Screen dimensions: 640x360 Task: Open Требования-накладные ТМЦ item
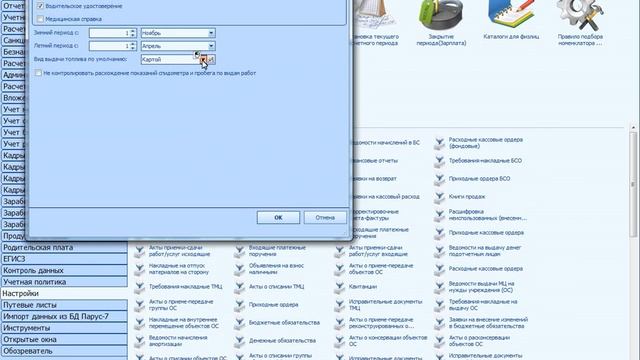[x=179, y=287]
